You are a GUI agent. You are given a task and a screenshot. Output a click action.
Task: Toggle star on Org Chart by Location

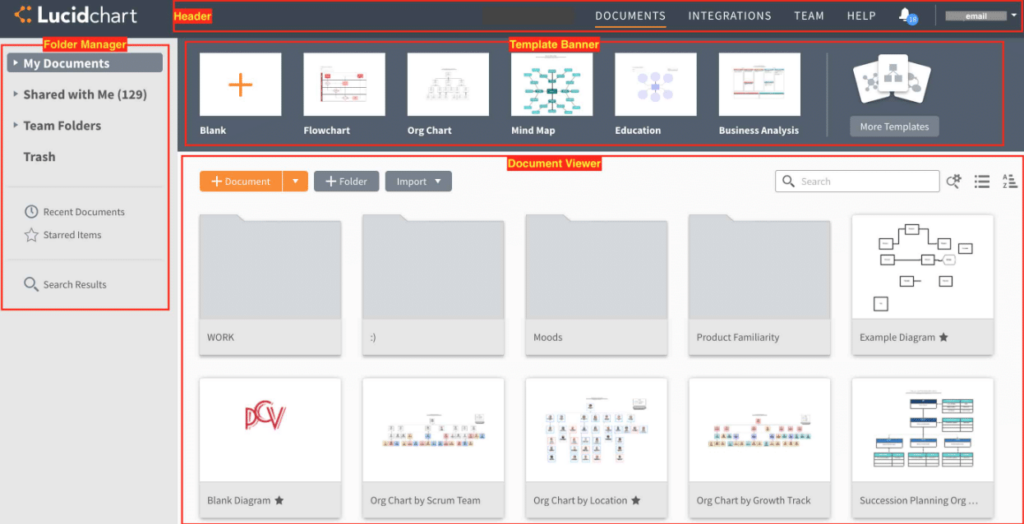[x=636, y=501]
